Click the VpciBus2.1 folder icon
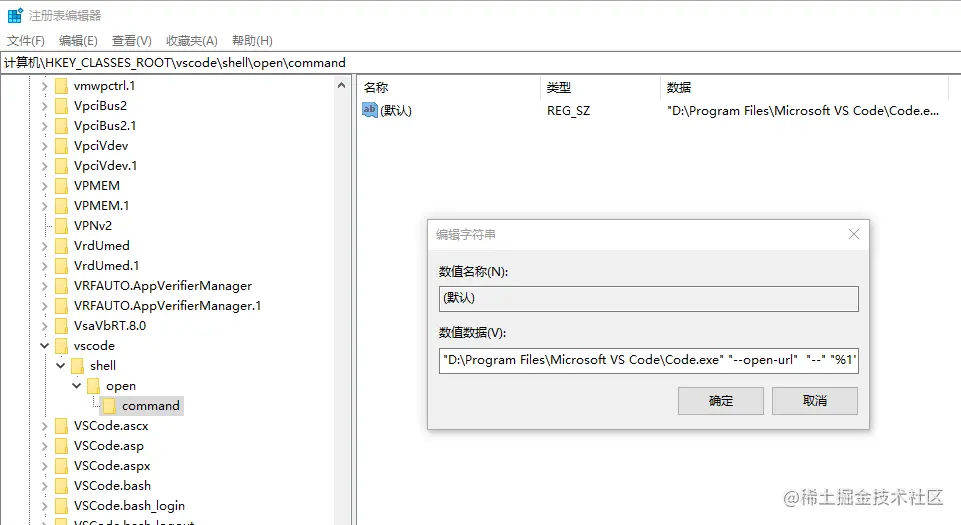This screenshot has height=525, width=961. click(x=61, y=126)
